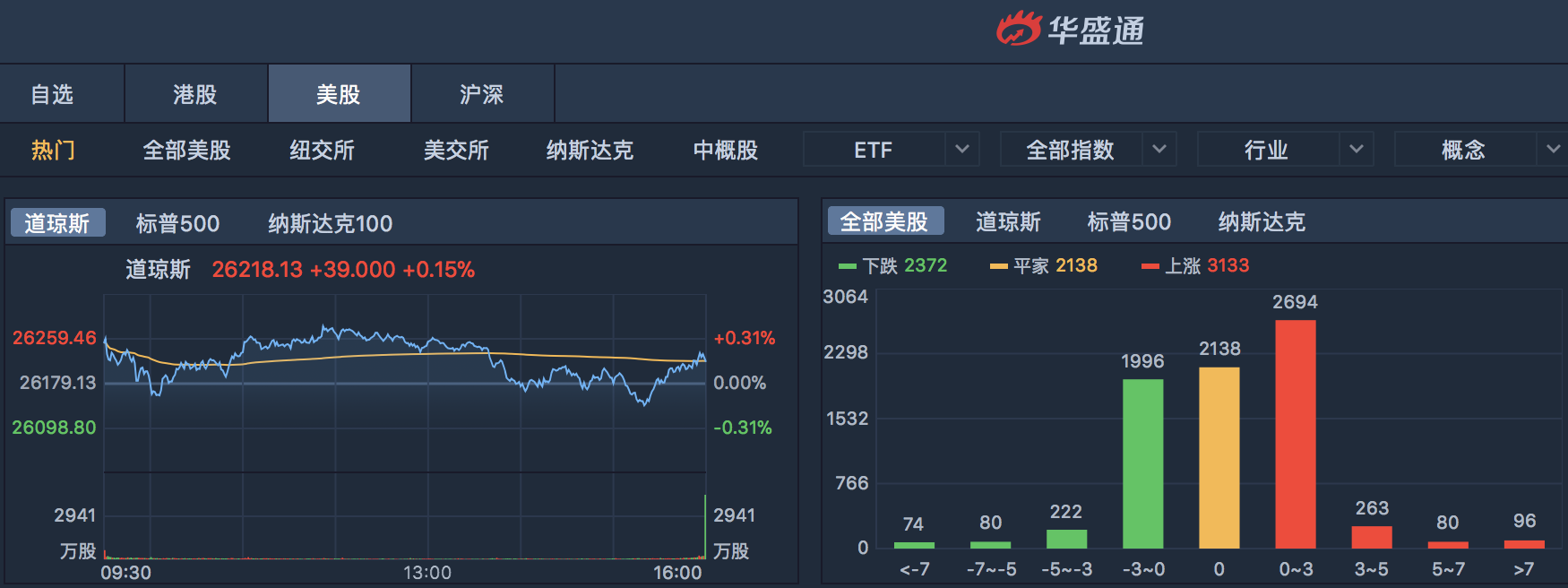Switch chart to 标普500 index
1568x588 pixels.
[x=177, y=223]
